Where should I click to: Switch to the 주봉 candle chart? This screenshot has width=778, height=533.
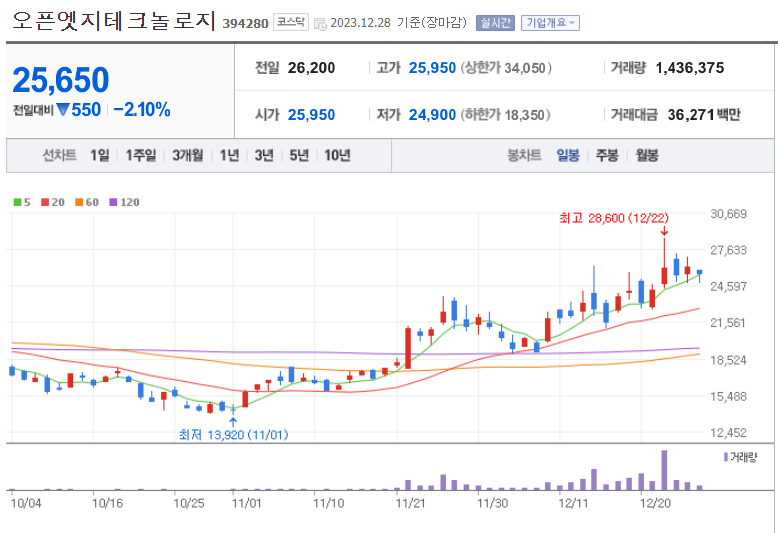click(x=607, y=155)
